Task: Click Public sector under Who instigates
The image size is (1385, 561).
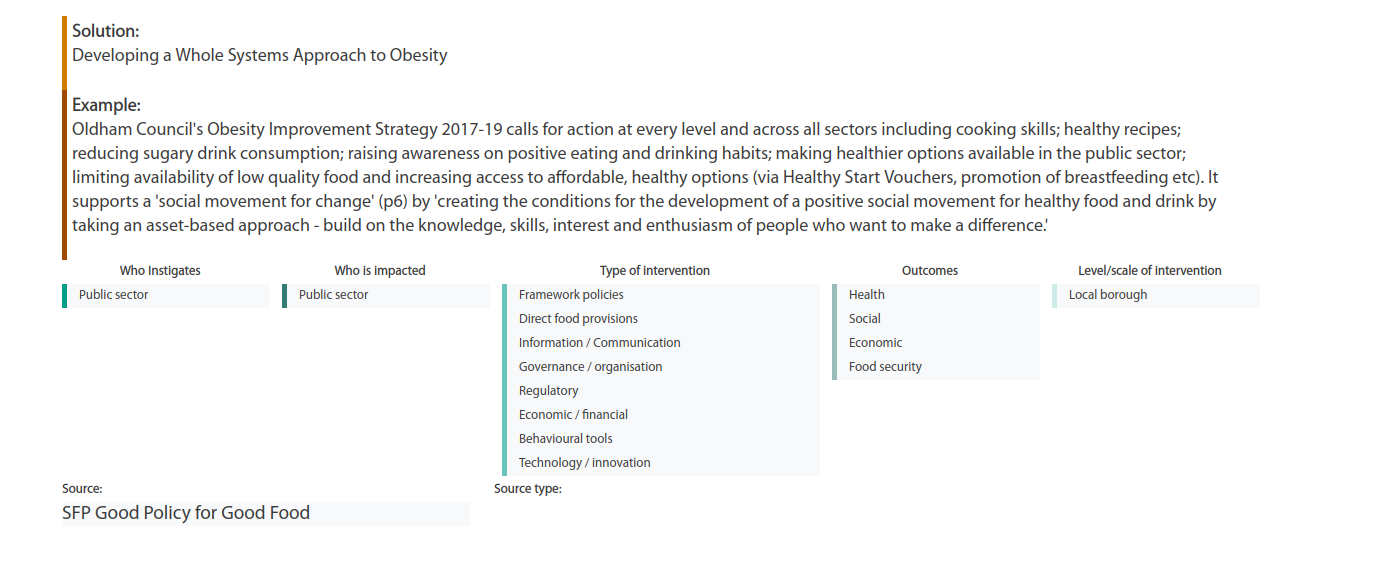Action: point(166,295)
